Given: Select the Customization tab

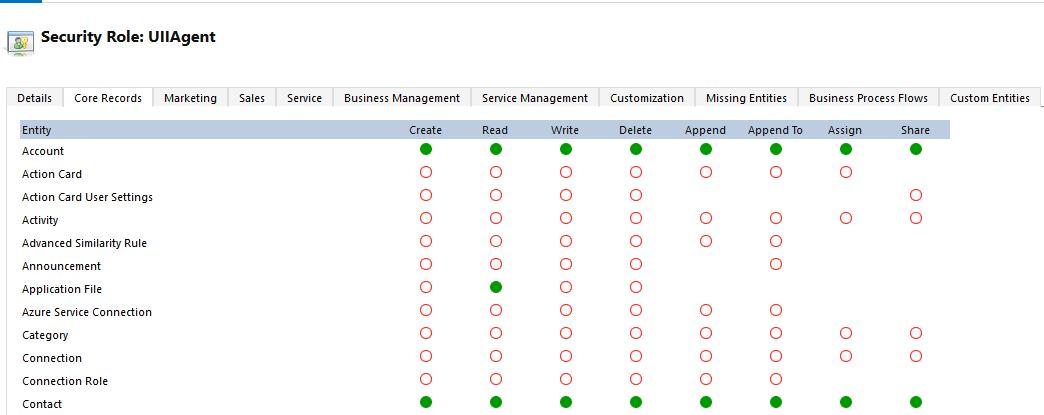Looking at the screenshot, I should [x=647, y=98].
